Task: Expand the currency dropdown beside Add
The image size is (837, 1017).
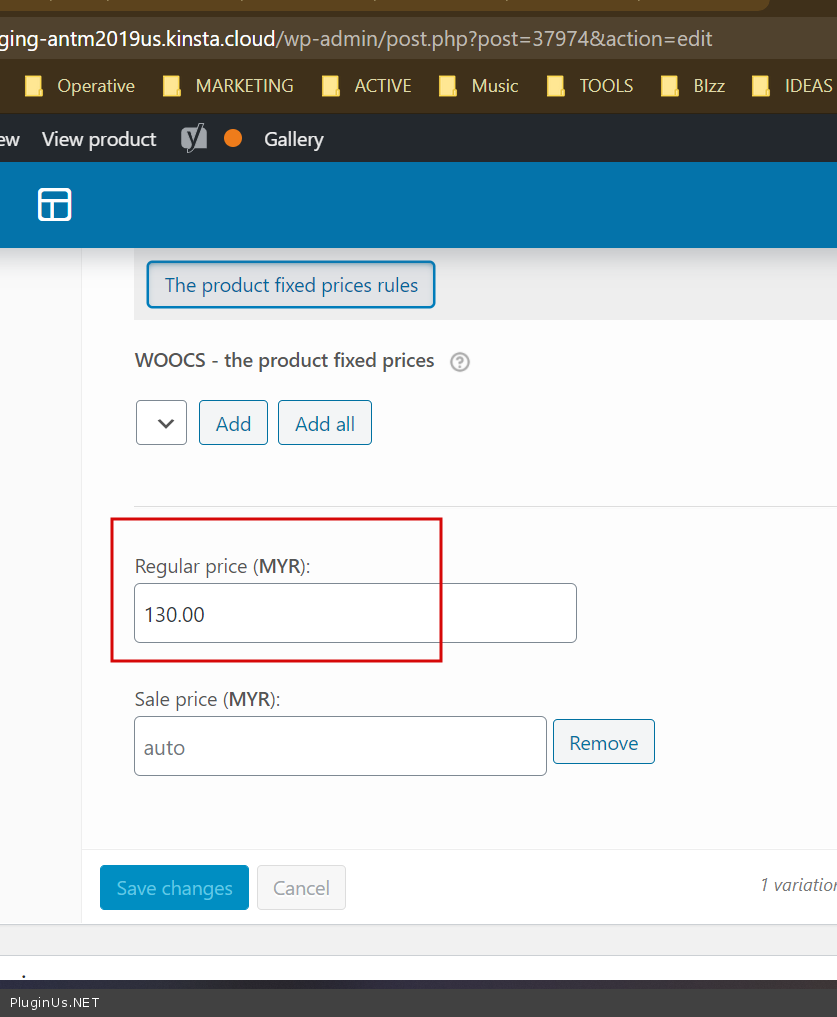Action: (161, 423)
